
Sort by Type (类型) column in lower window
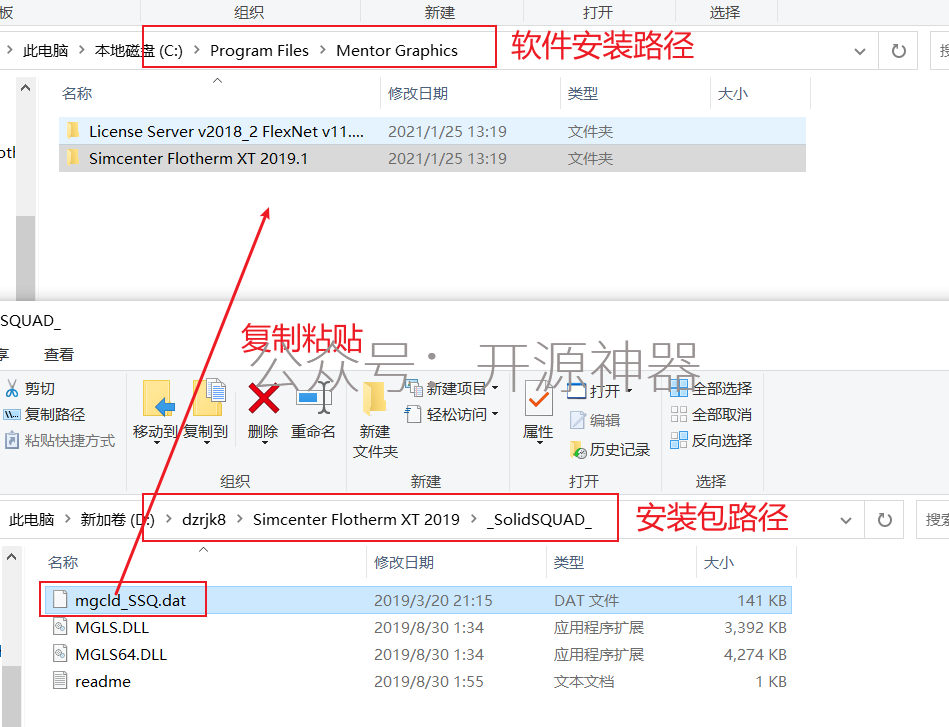(568, 562)
